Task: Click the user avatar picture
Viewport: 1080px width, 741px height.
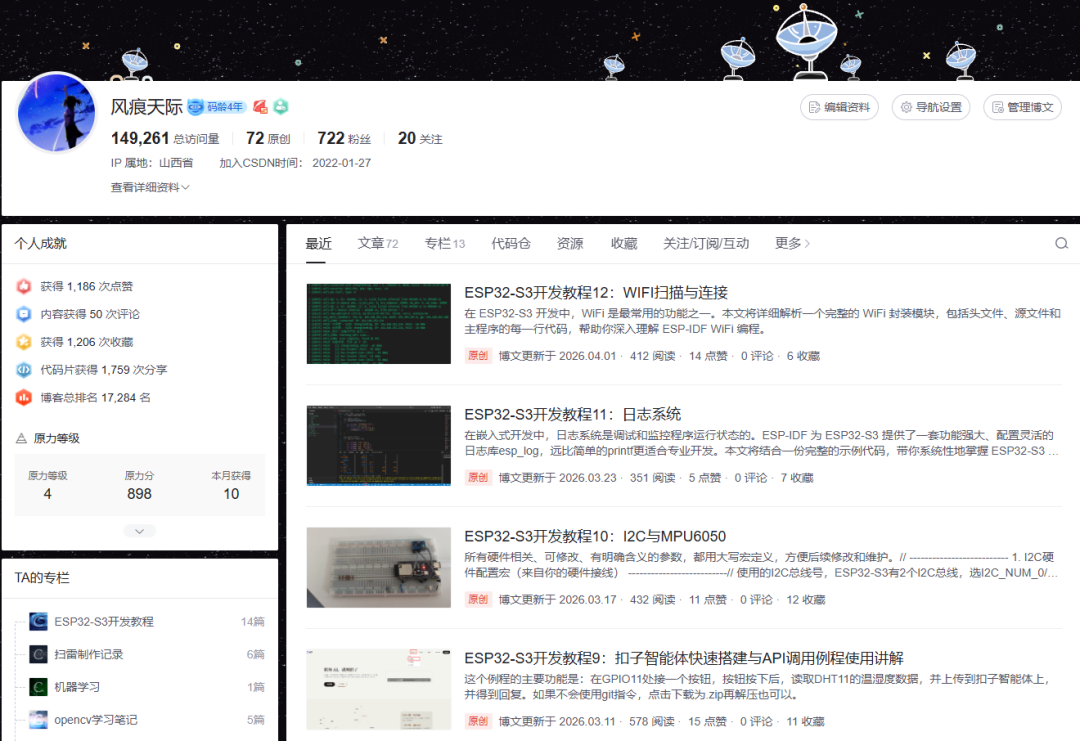Action: [x=56, y=112]
